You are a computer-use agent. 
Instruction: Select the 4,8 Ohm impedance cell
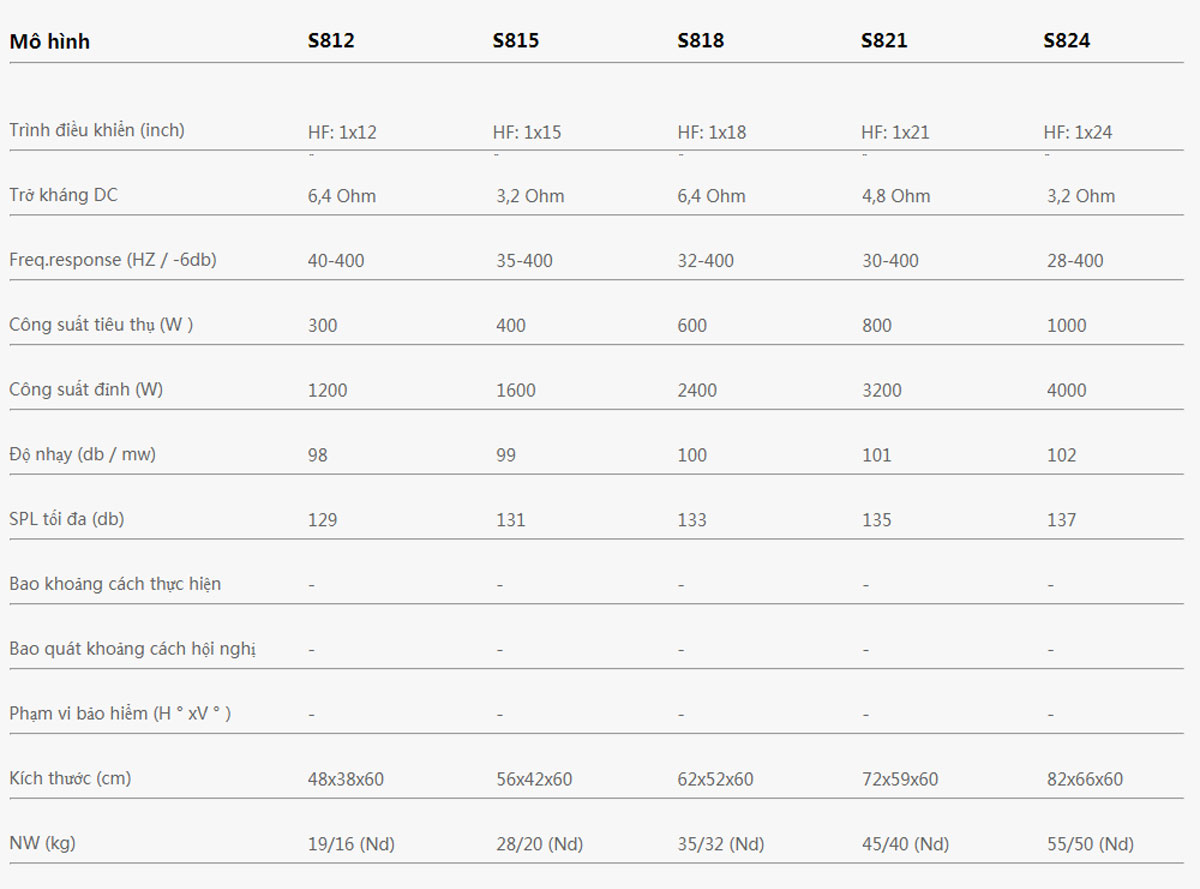(896, 196)
